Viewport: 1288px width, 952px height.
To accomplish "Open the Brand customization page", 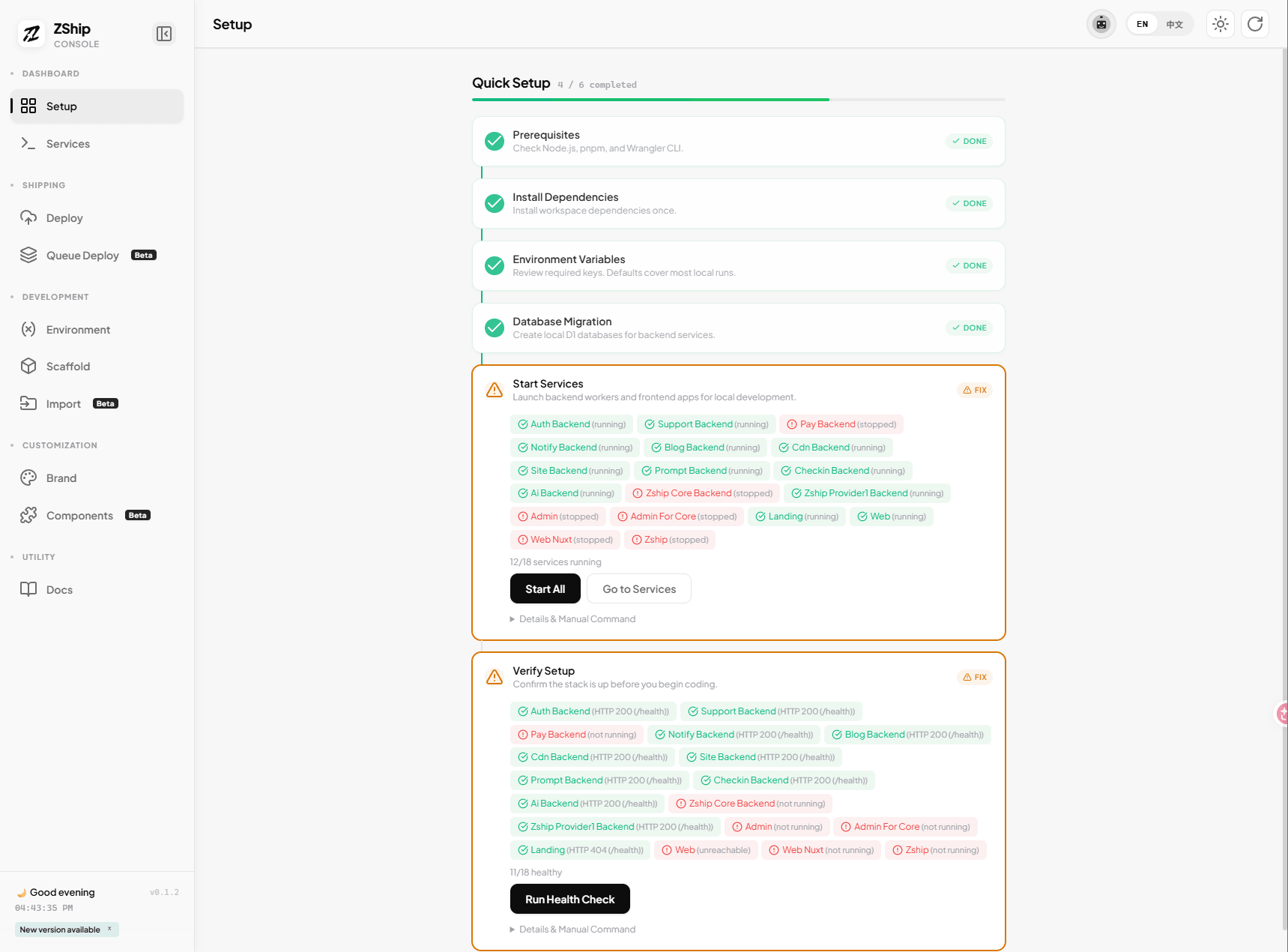I will pyautogui.click(x=61, y=477).
